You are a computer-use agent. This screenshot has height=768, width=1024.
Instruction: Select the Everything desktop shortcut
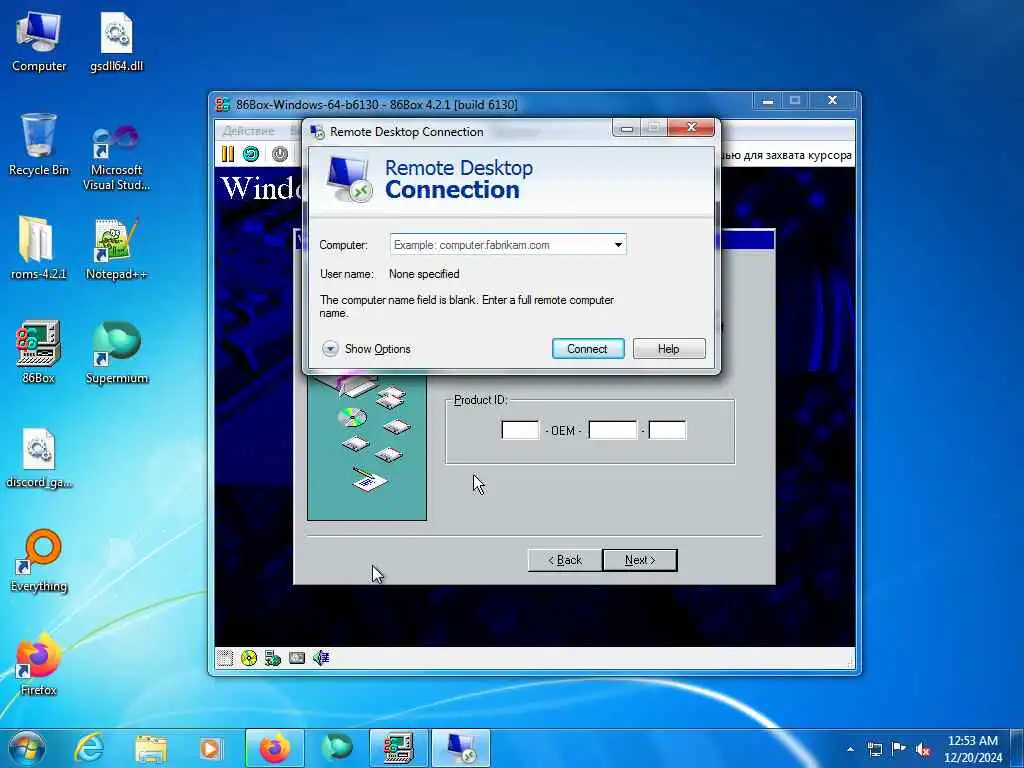(x=39, y=560)
